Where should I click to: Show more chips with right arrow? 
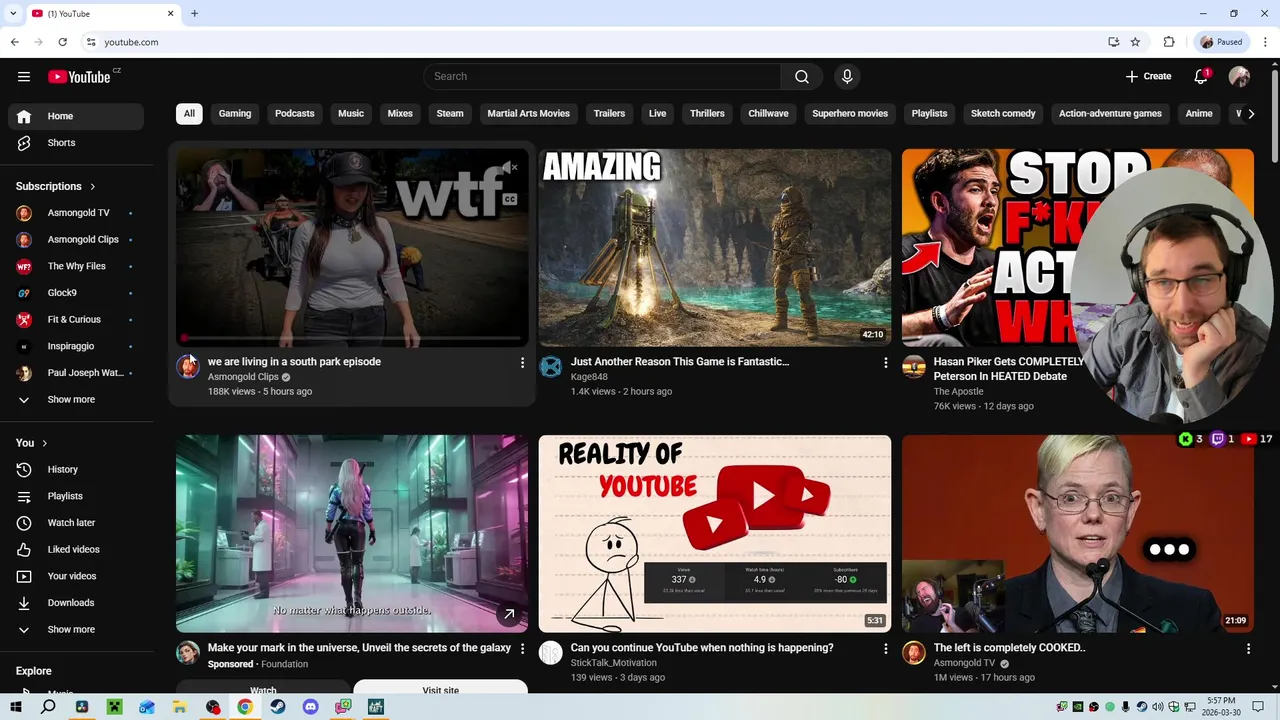pos(1251,114)
